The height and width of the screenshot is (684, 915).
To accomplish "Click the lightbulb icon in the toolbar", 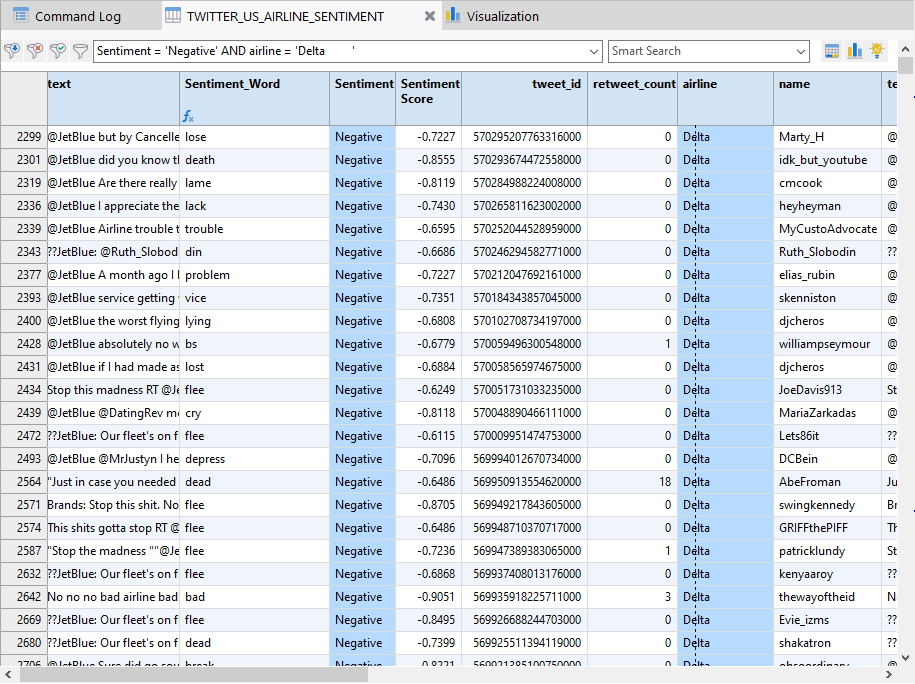I will coord(876,51).
